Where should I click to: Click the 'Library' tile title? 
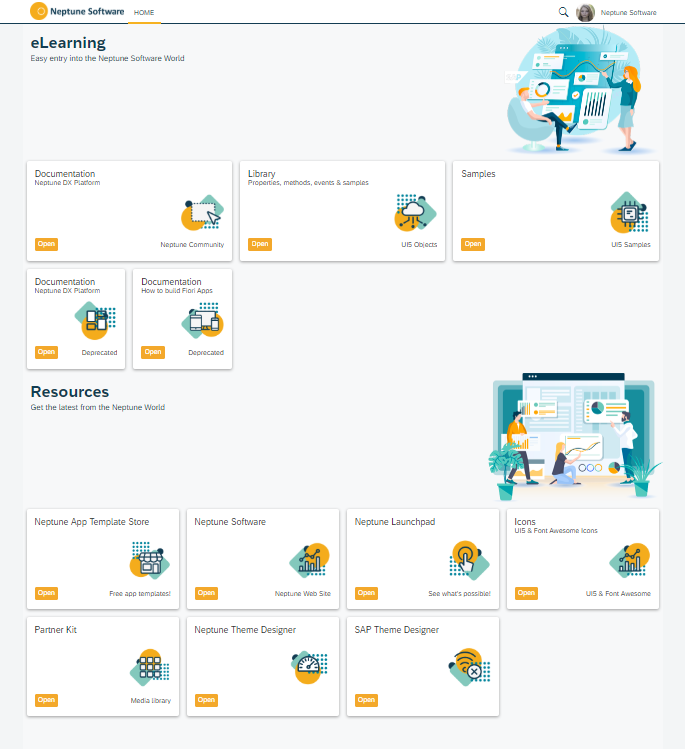click(x=261, y=173)
